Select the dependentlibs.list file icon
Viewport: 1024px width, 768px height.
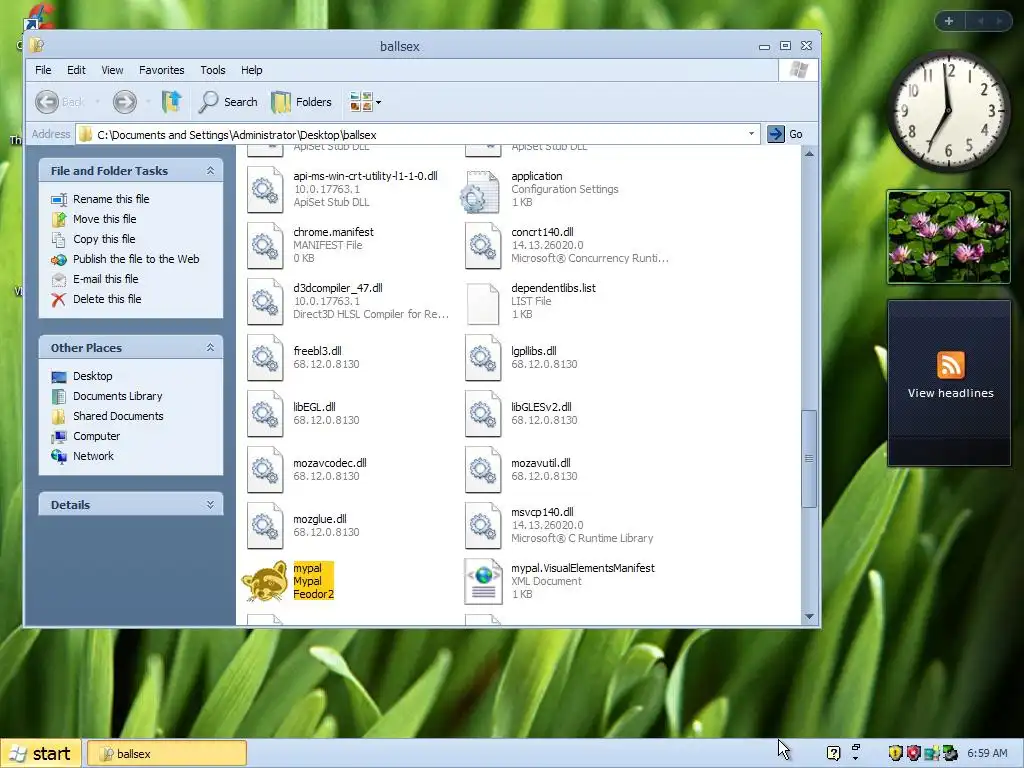tap(483, 303)
